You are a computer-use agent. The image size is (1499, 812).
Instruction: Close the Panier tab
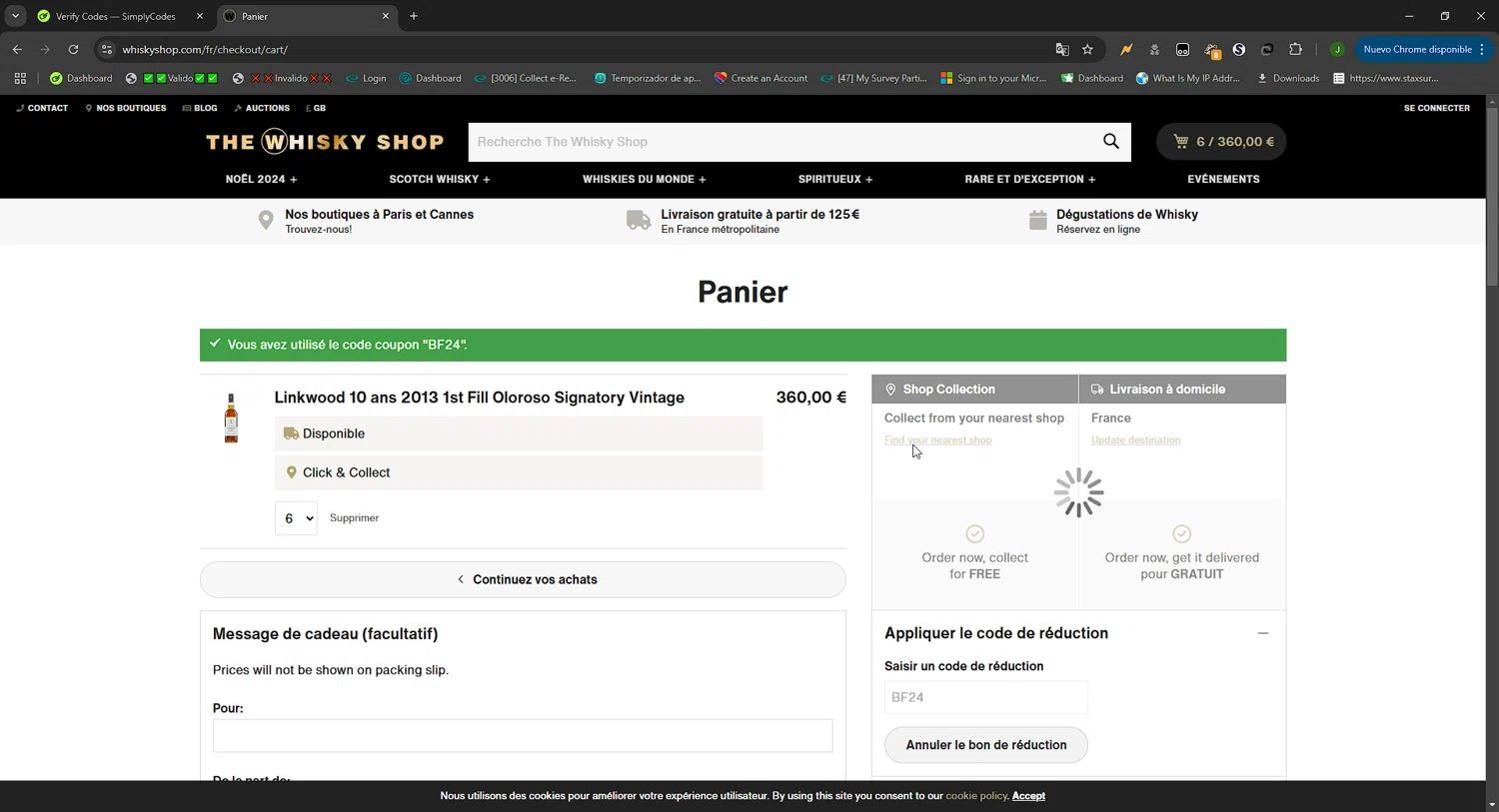click(386, 16)
